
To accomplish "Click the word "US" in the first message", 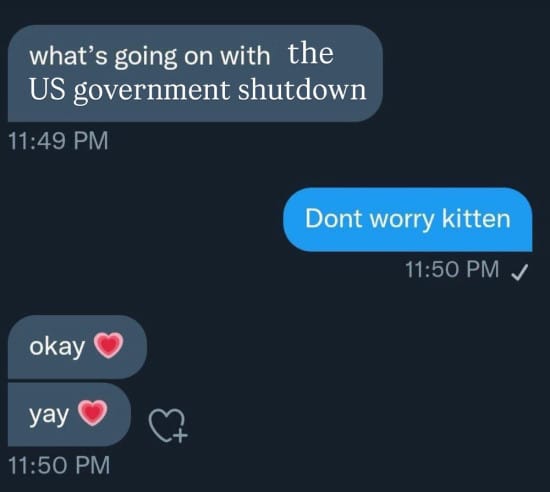I will [x=47, y=90].
